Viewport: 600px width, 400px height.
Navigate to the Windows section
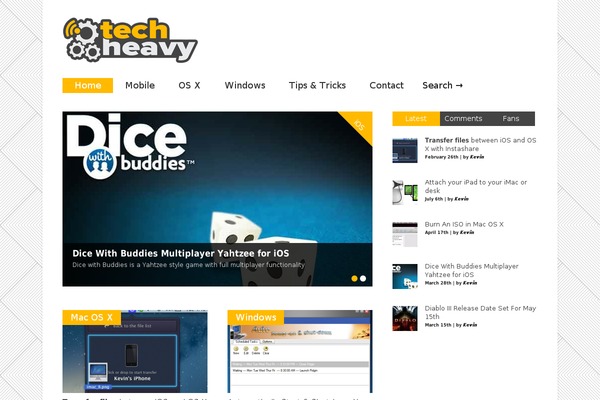point(245,85)
